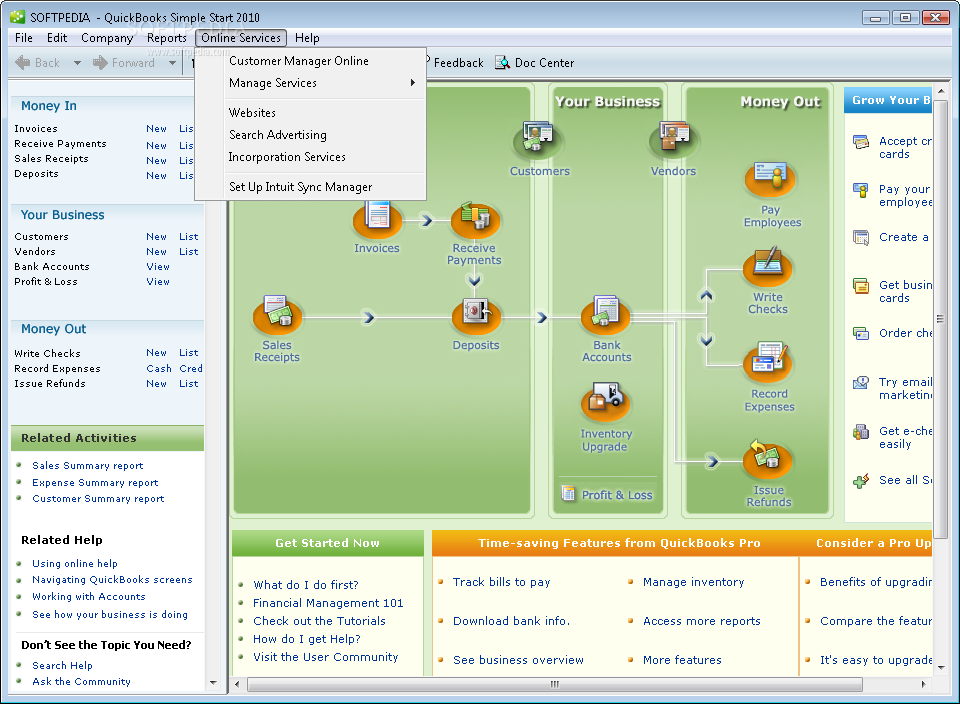The height and width of the screenshot is (704, 960).
Task: Open Customer Summary report link
Action: 98,498
